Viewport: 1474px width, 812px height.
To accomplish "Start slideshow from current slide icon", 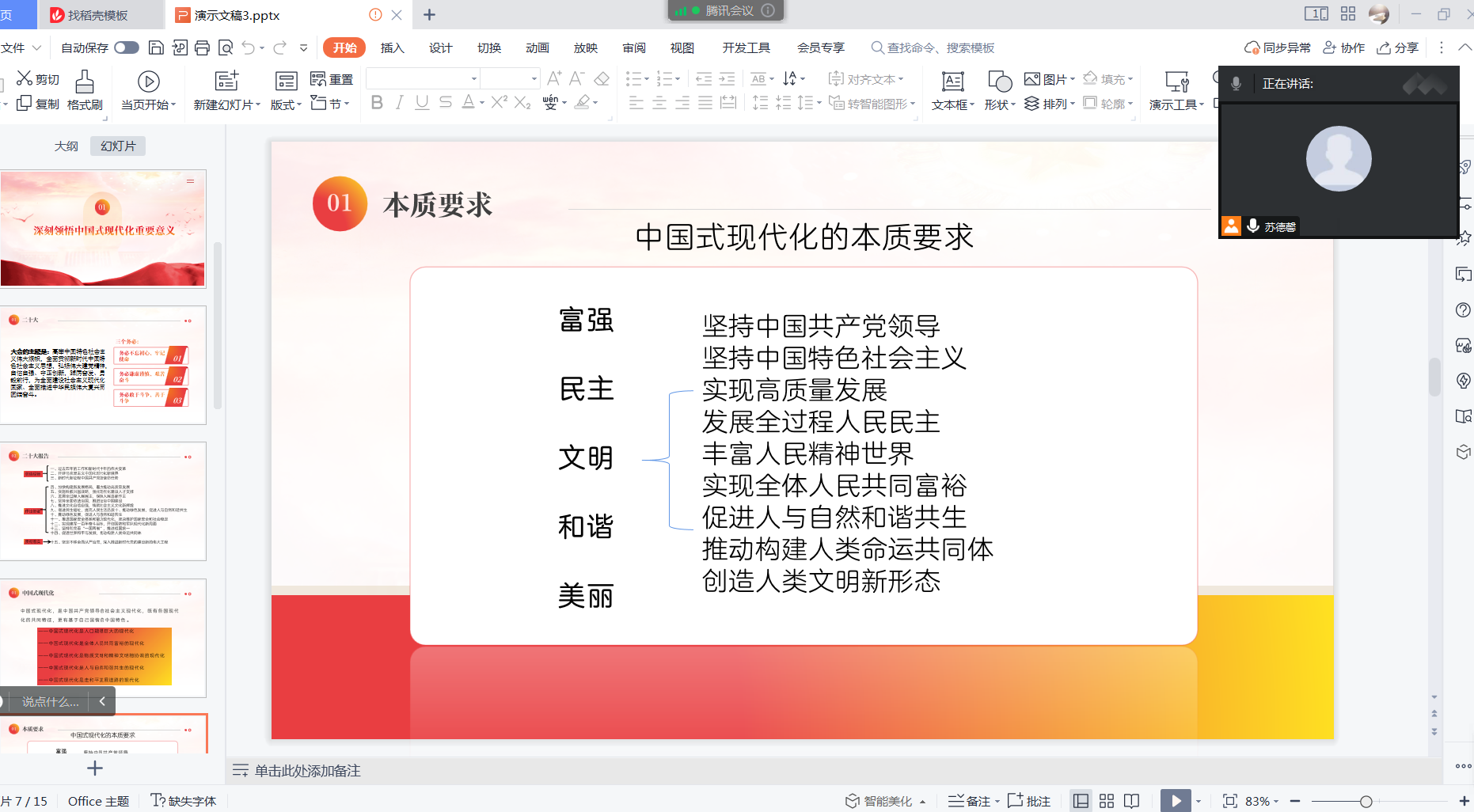I will pos(148,82).
